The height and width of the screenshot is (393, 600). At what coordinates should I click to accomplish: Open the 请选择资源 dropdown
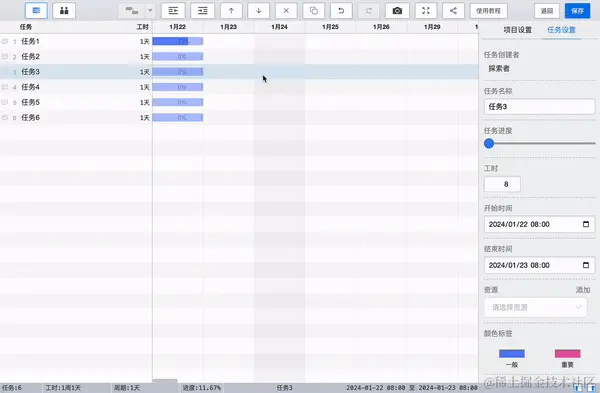pyautogui.click(x=536, y=307)
